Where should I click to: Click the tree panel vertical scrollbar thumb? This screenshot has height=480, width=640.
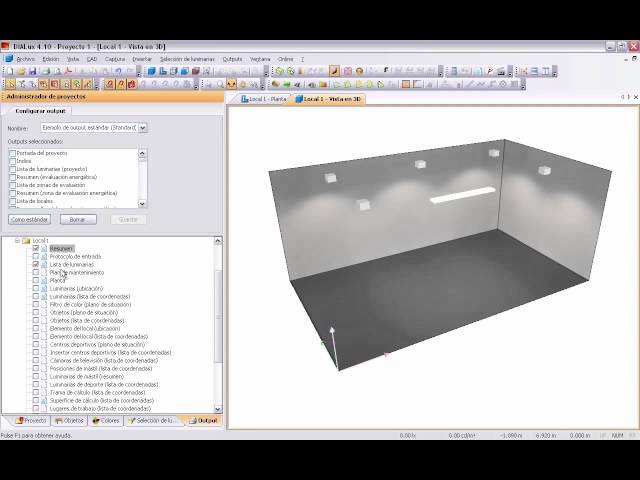pos(218,314)
